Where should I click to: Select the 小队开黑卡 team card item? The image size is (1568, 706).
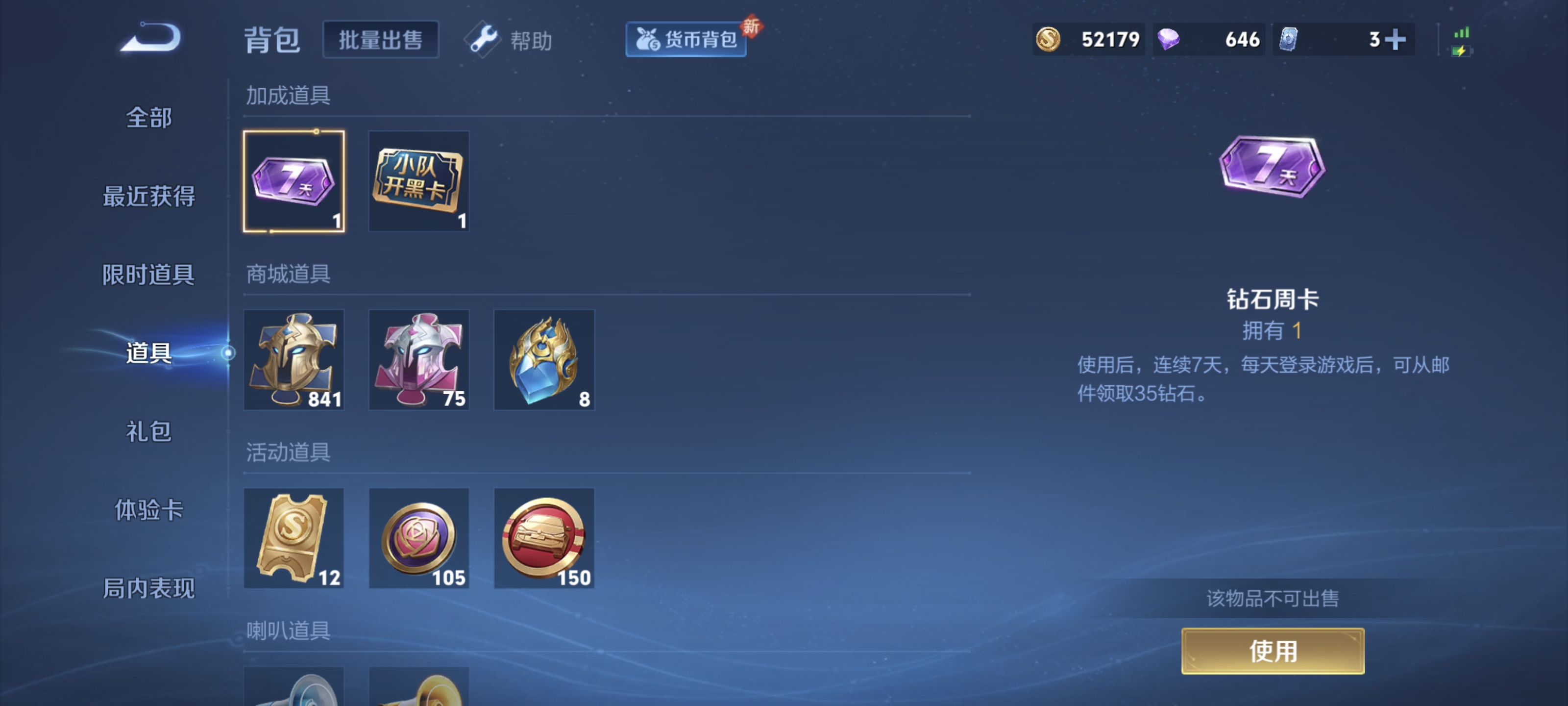click(419, 181)
